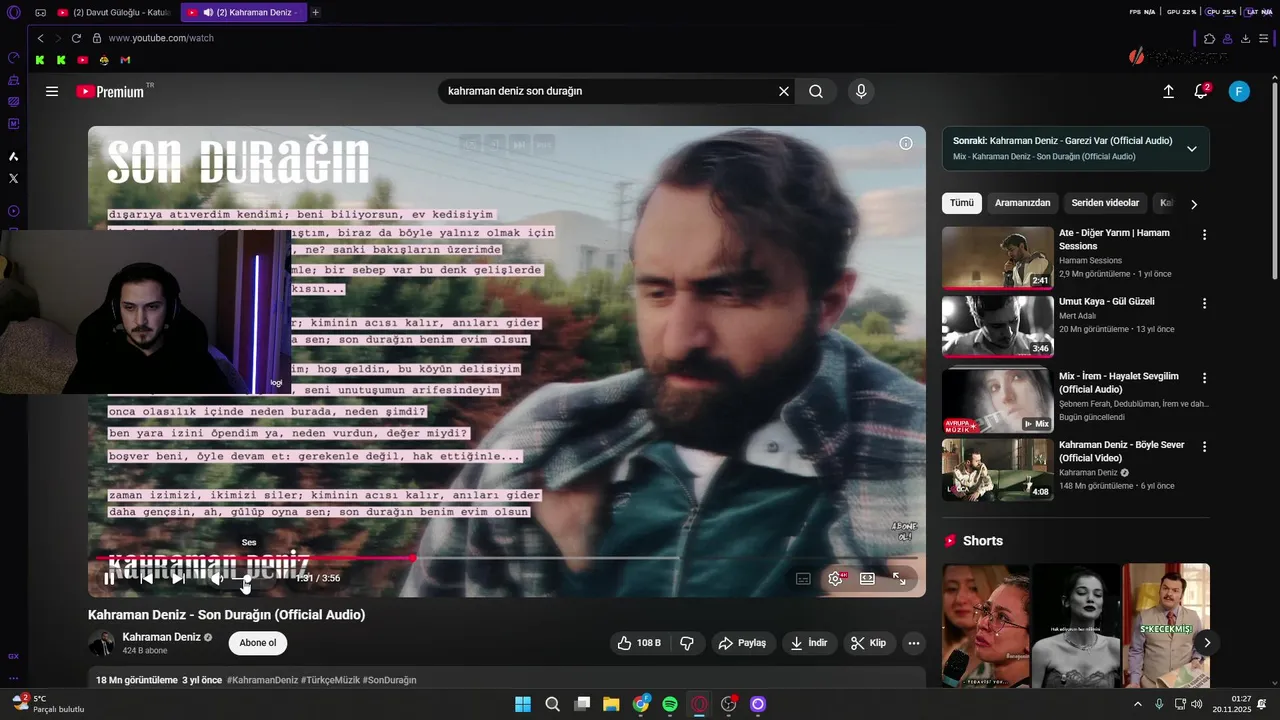Open video settings gear icon
Image resolution: width=1280 pixels, height=720 pixels.
[x=835, y=578]
